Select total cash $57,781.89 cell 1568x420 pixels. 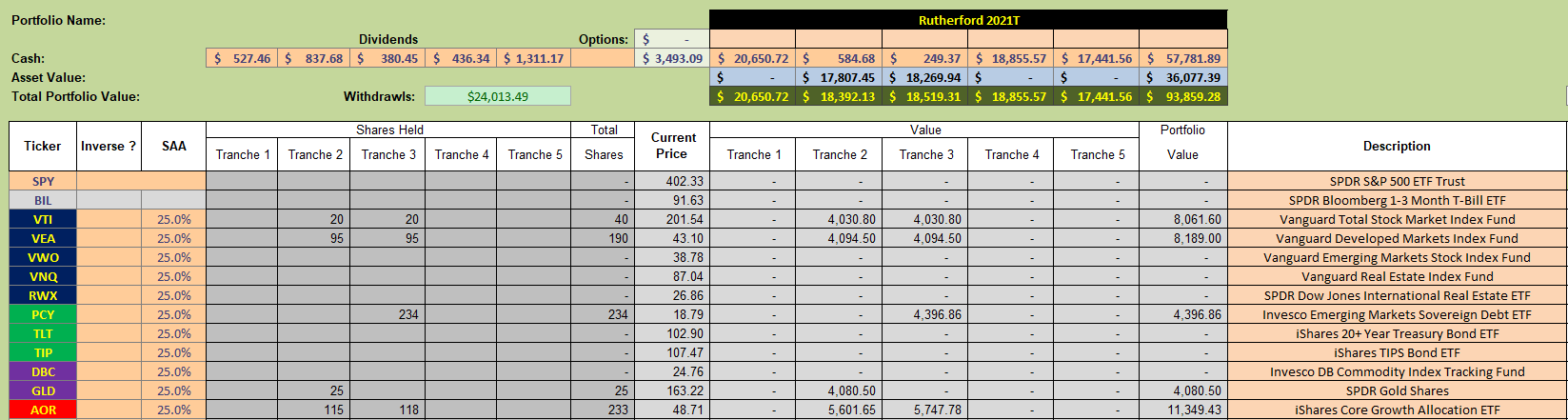[1183, 58]
